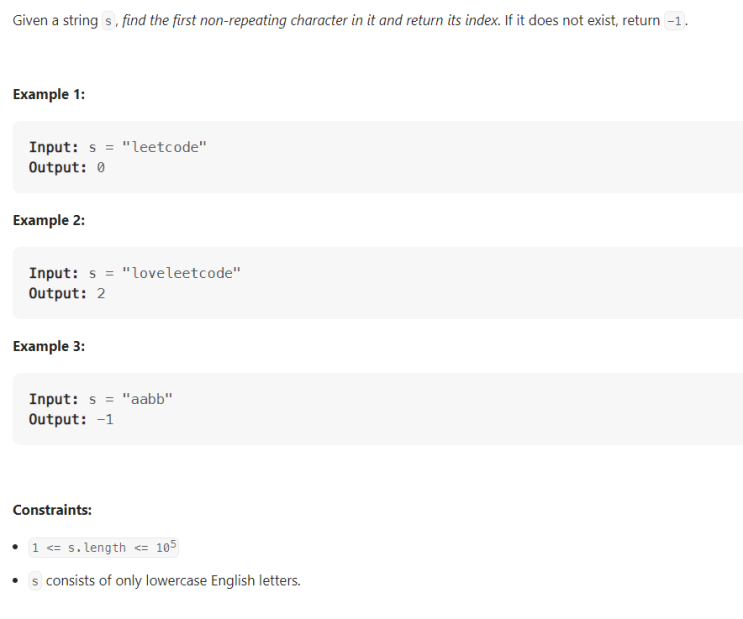The height and width of the screenshot is (619, 743).
Task: Click the "Constraints:" heading
Action: click(52, 510)
